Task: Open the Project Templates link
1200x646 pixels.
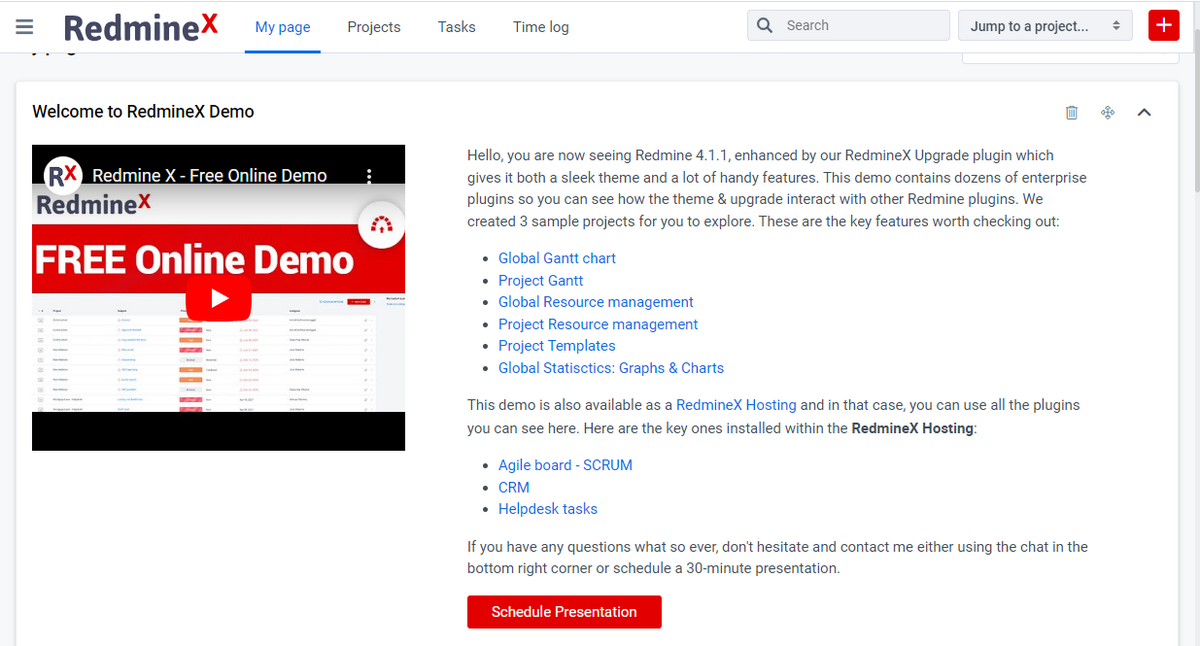Action: 557,346
